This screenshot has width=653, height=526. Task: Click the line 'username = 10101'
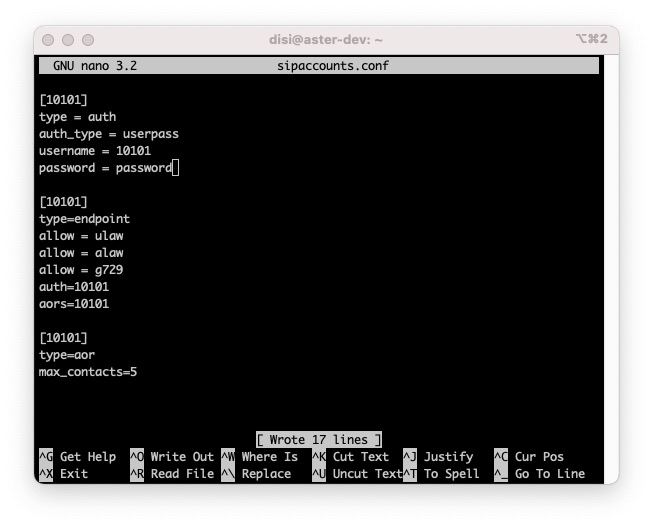(95, 151)
